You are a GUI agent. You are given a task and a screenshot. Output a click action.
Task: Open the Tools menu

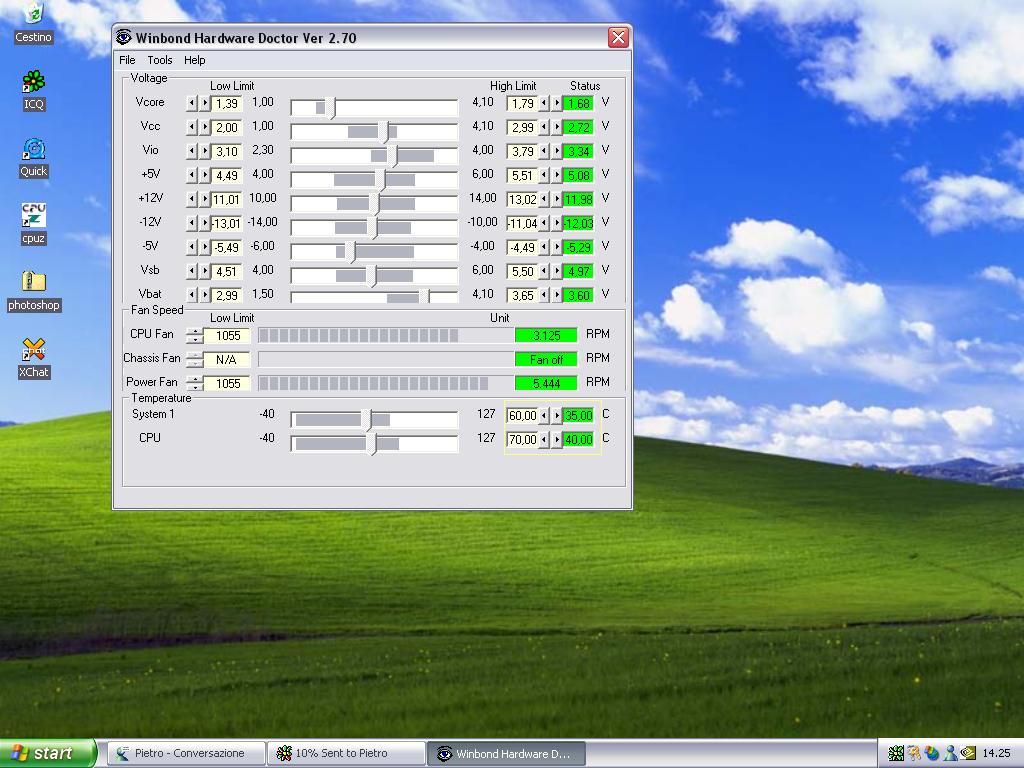(x=159, y=60)
